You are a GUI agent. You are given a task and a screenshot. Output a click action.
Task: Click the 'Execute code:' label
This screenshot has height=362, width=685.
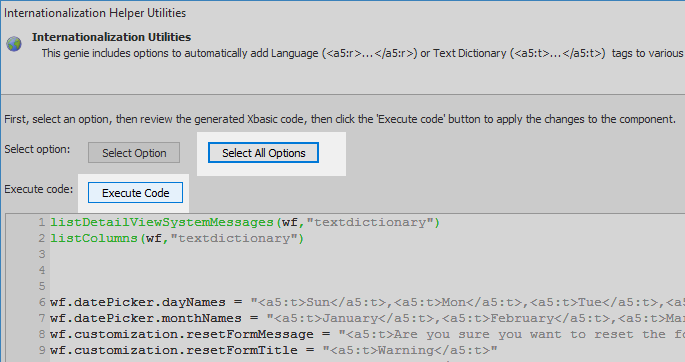tap(39, 189)
